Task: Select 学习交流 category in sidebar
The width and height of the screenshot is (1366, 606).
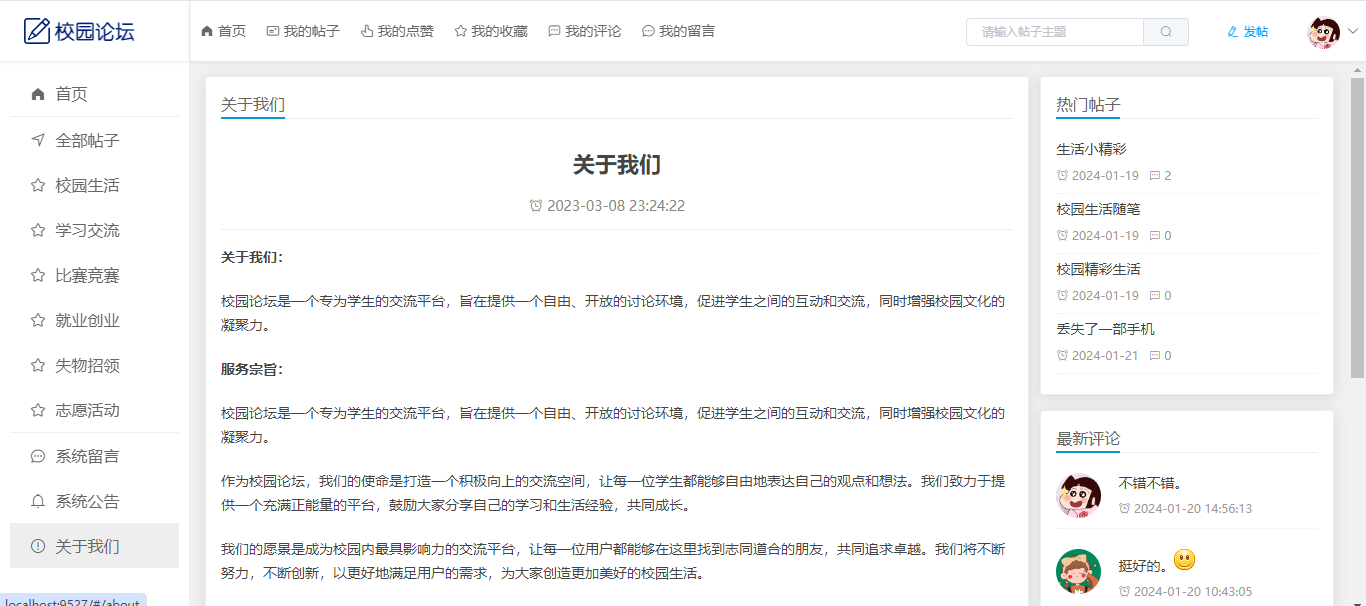Action: [x=94, y=230]
